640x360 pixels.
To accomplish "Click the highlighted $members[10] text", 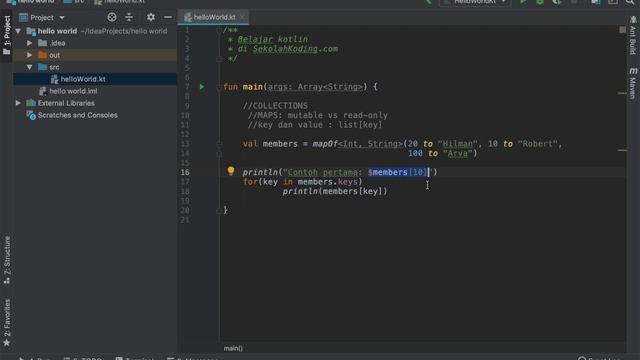I will 398,172.
